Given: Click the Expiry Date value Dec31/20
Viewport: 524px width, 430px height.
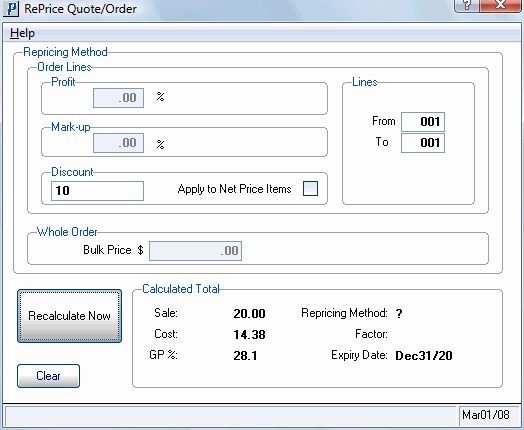Looking at the screenshot, I should [x=424, y=355].
